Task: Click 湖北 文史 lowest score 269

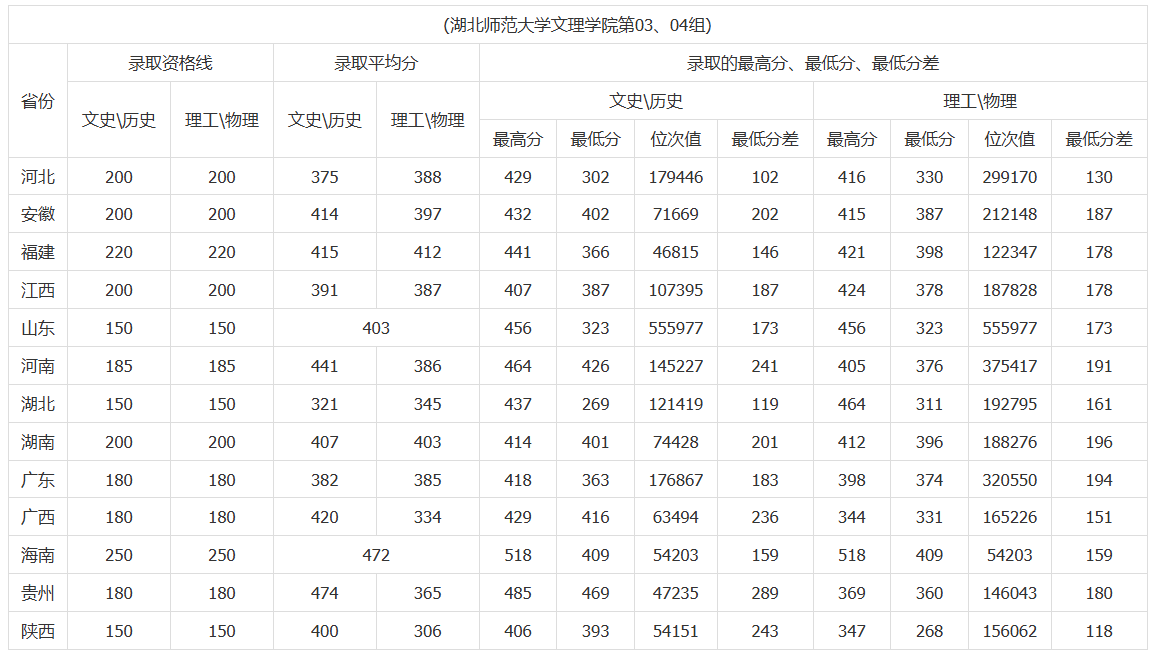Action: pyautogui.click(x=596, y=404)
